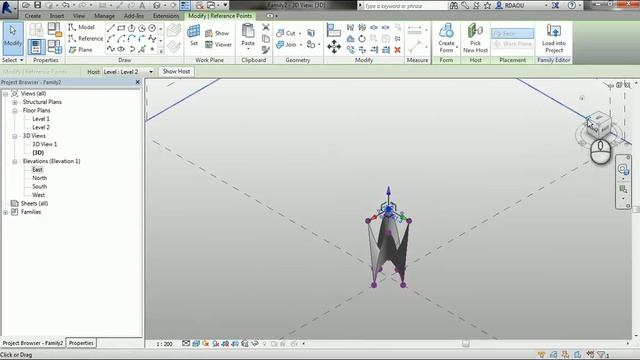Click the Help question mark icon
Image resolution: width=640 pixels, height=360 pixels.
click(x=572, y=5)
